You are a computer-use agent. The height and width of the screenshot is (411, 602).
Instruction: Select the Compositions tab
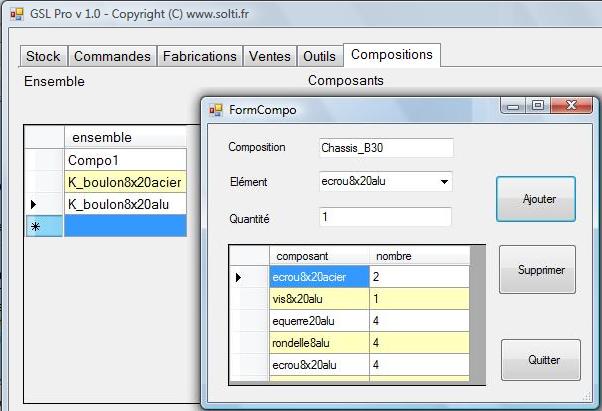coord(392,55)
